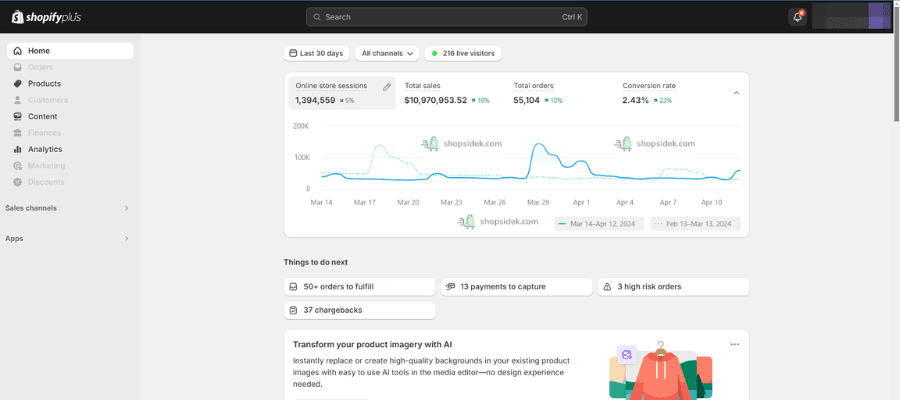Click the Home icon in sidebar

pos(17,51)
